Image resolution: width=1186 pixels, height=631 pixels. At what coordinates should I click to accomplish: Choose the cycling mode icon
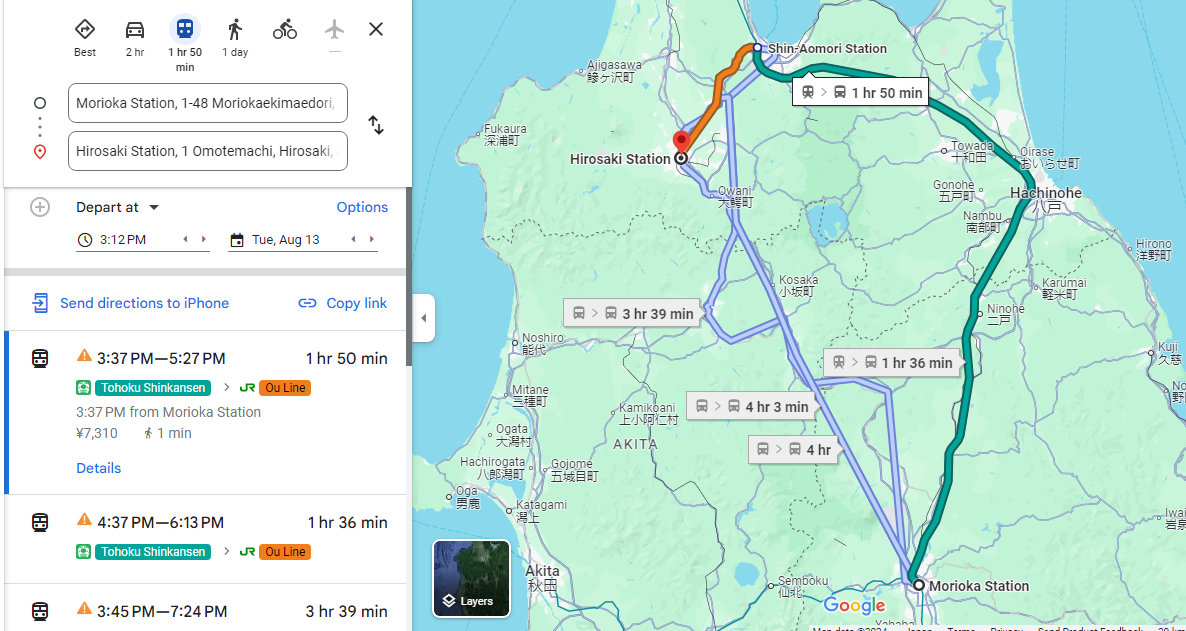click(284, 30)
